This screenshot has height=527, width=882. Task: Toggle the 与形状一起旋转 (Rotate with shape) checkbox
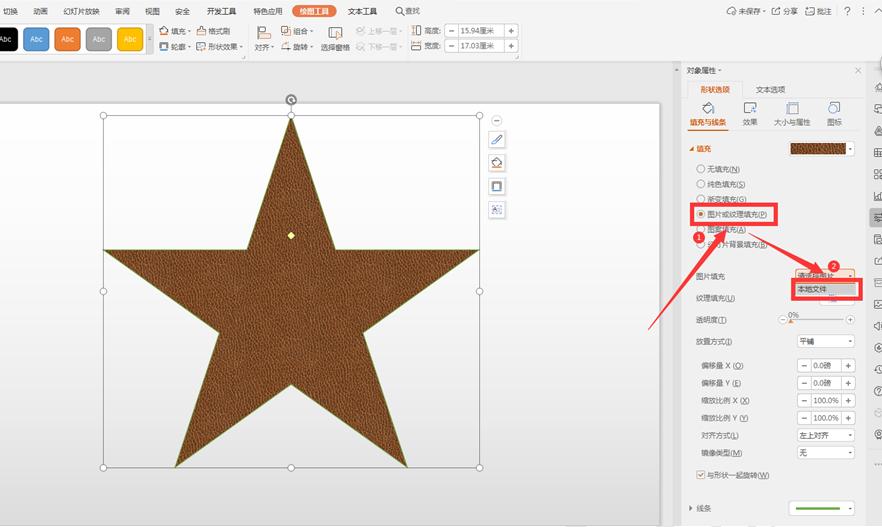pyautogui.click(x=700, y=474)
